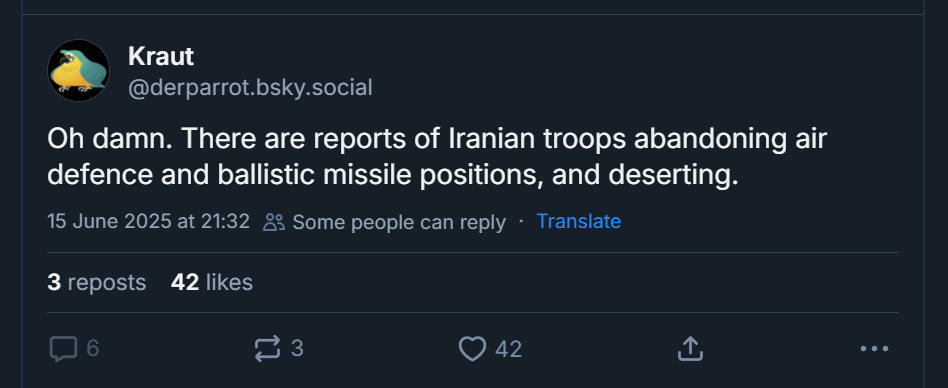This screenshot has width=948, height=388.
Task: Click the number 3 beside repost arrows
Action: pos(297,349)
